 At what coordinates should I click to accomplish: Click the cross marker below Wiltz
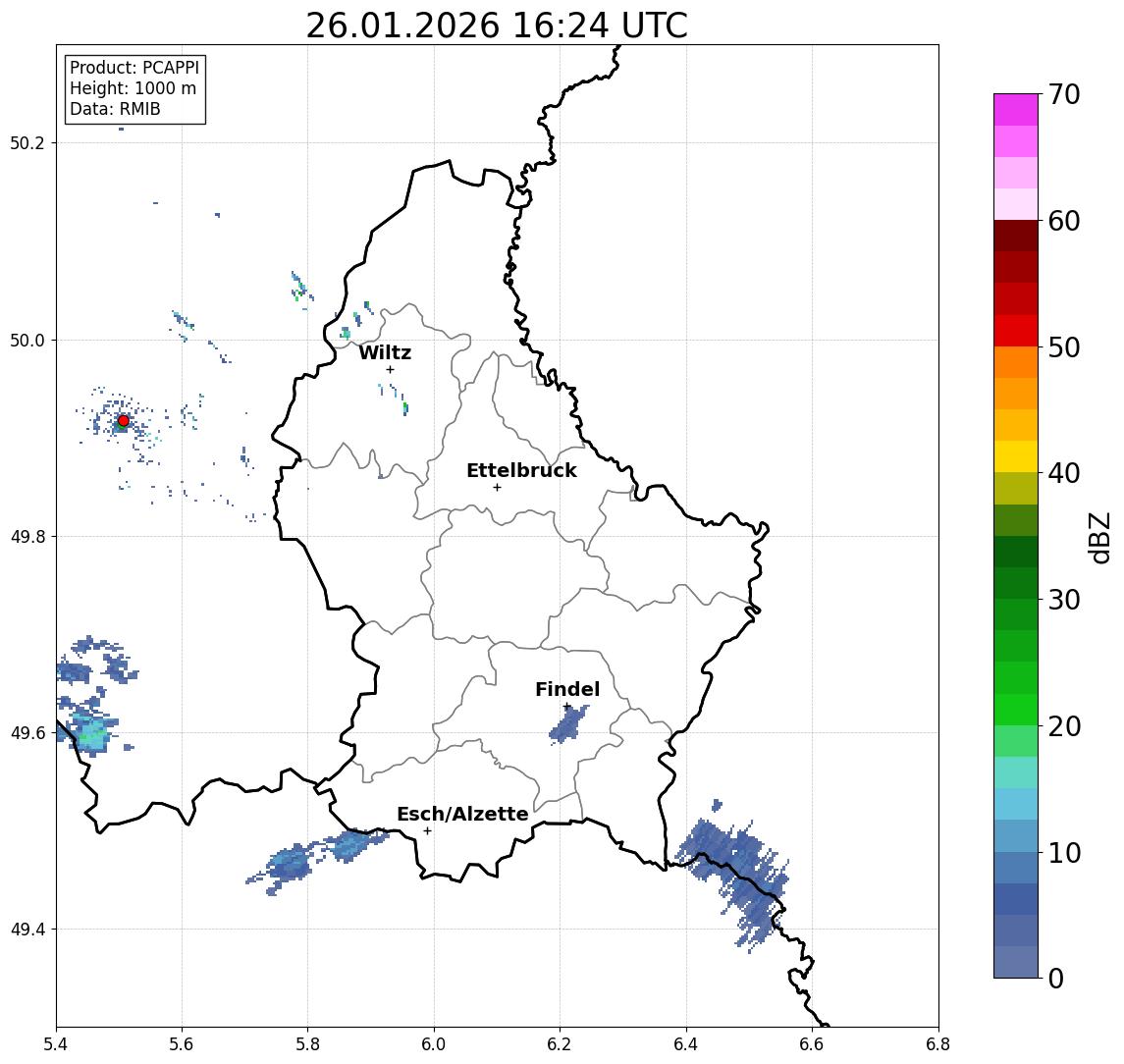pyautogui.click(x=390, y=369)
